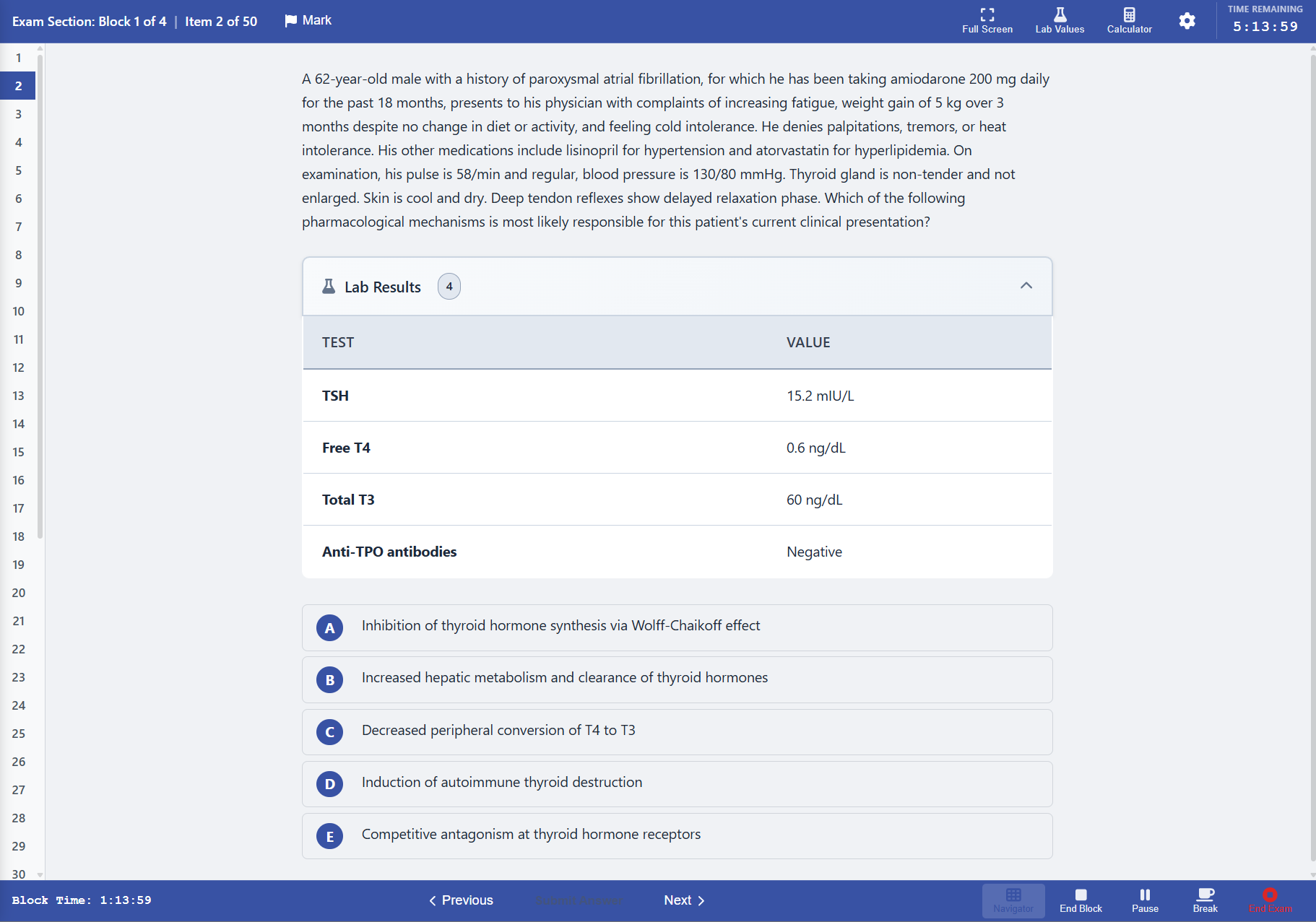
Task: Collapse the Lab Results panel chevron
Action: pyautogui.click(x=1026, y=286)
